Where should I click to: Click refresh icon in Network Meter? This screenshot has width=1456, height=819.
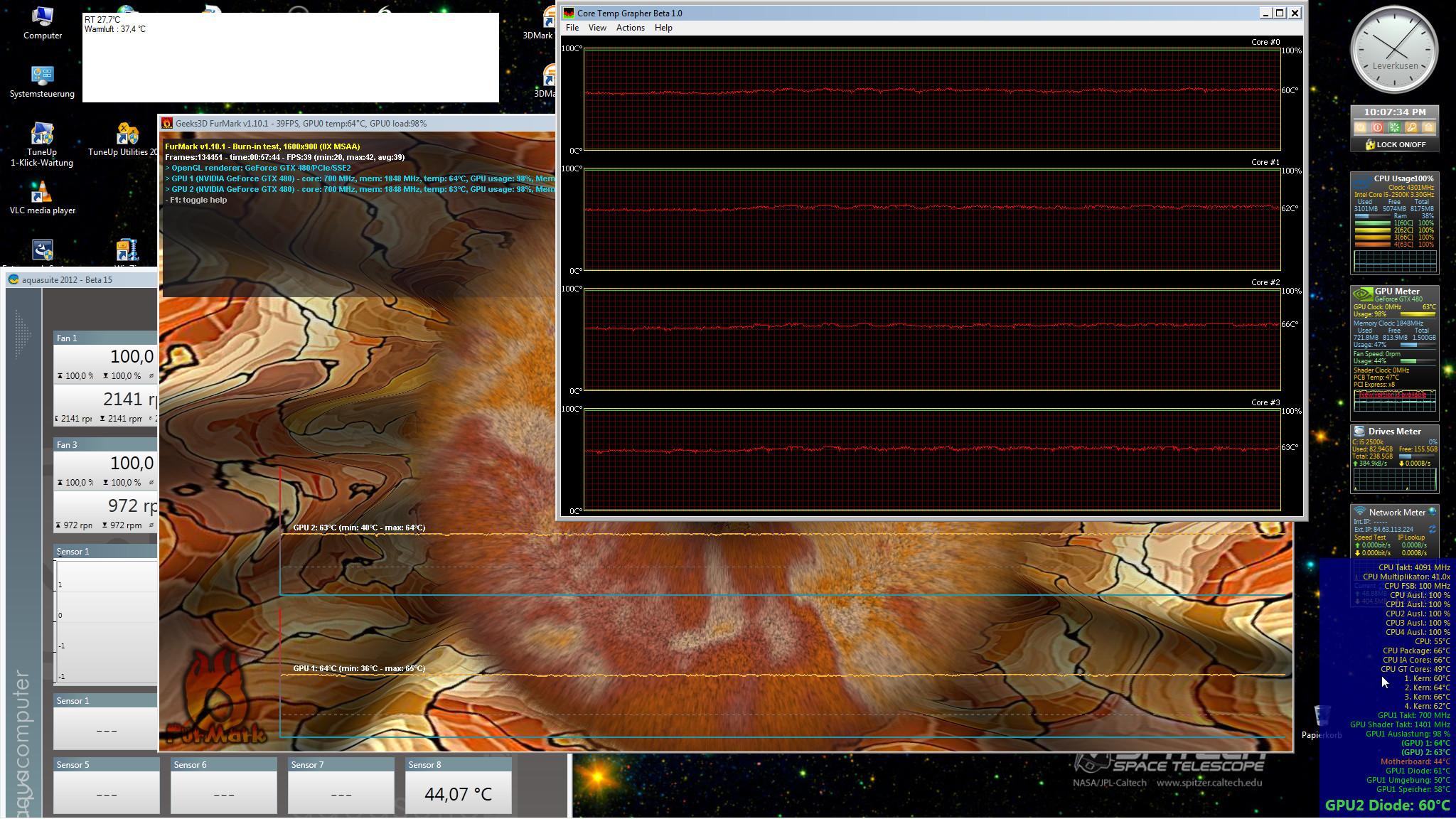click(x=1432, y=530)
